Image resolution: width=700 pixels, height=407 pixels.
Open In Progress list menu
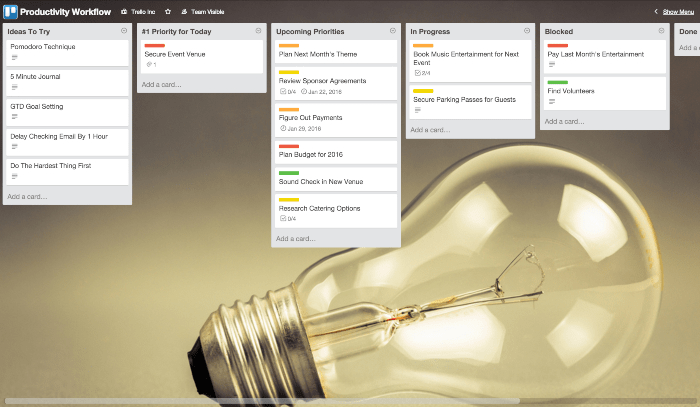pos(527,31)
